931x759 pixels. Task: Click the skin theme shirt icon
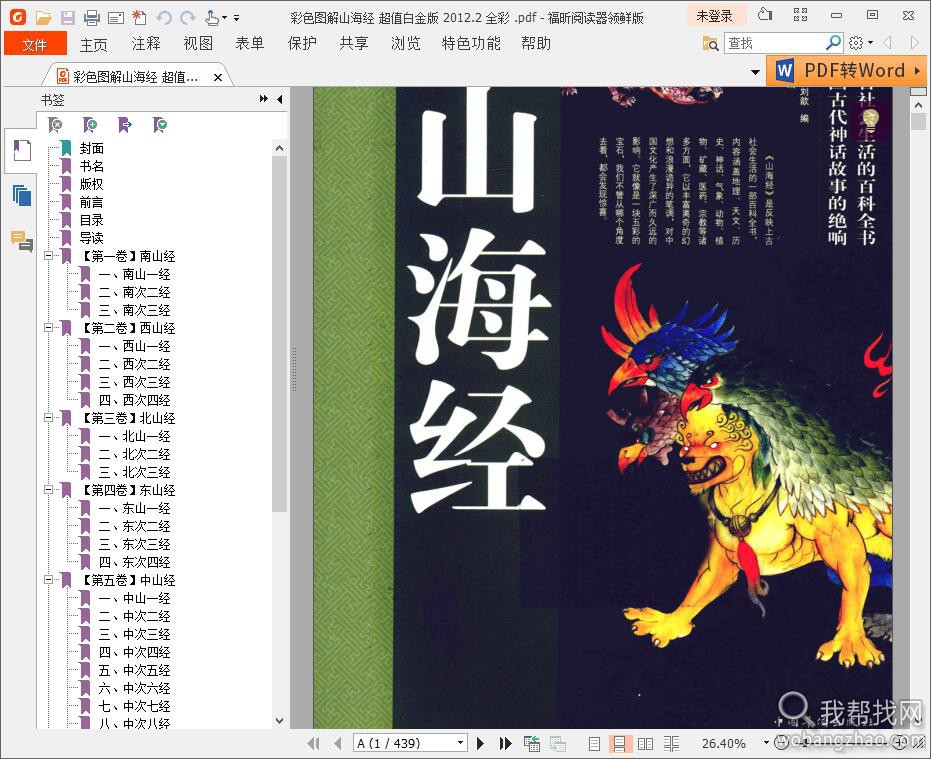(765, 15)
